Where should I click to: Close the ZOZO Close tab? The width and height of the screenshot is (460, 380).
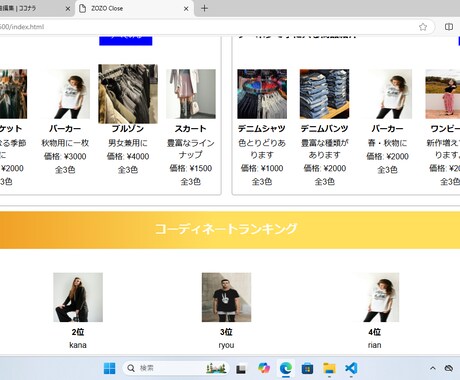coord(186,9)
